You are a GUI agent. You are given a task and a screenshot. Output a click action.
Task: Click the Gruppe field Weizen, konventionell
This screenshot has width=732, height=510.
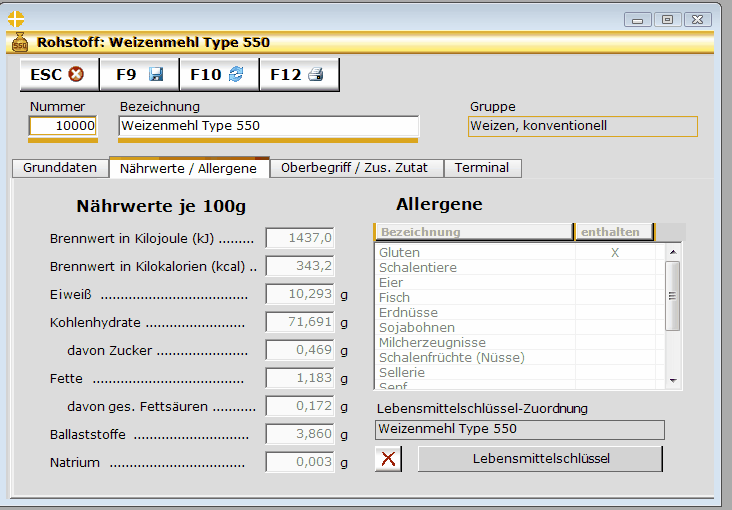click(x=583, y=126)
